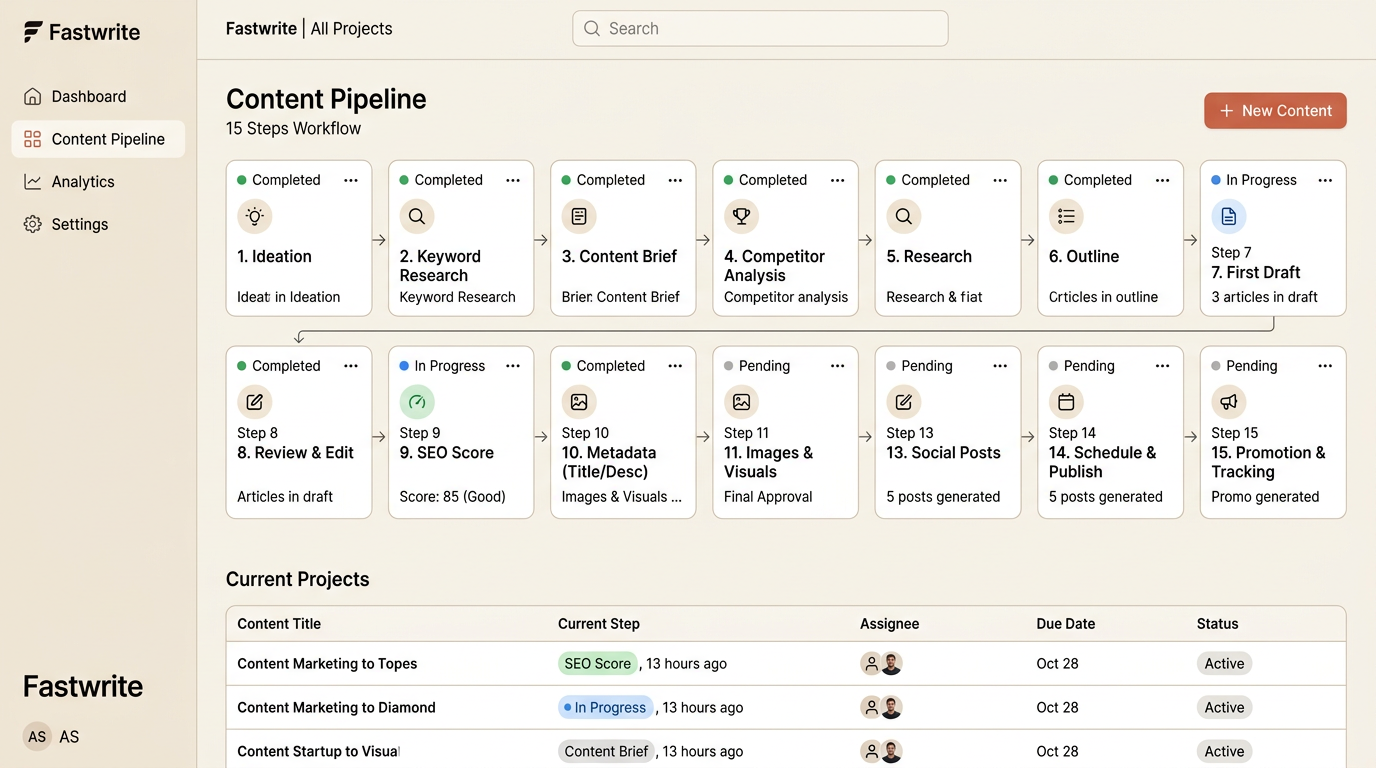Open the Content Marketing to Diamond title
This screenshot has height=768, width=1376.
[336, 708]
